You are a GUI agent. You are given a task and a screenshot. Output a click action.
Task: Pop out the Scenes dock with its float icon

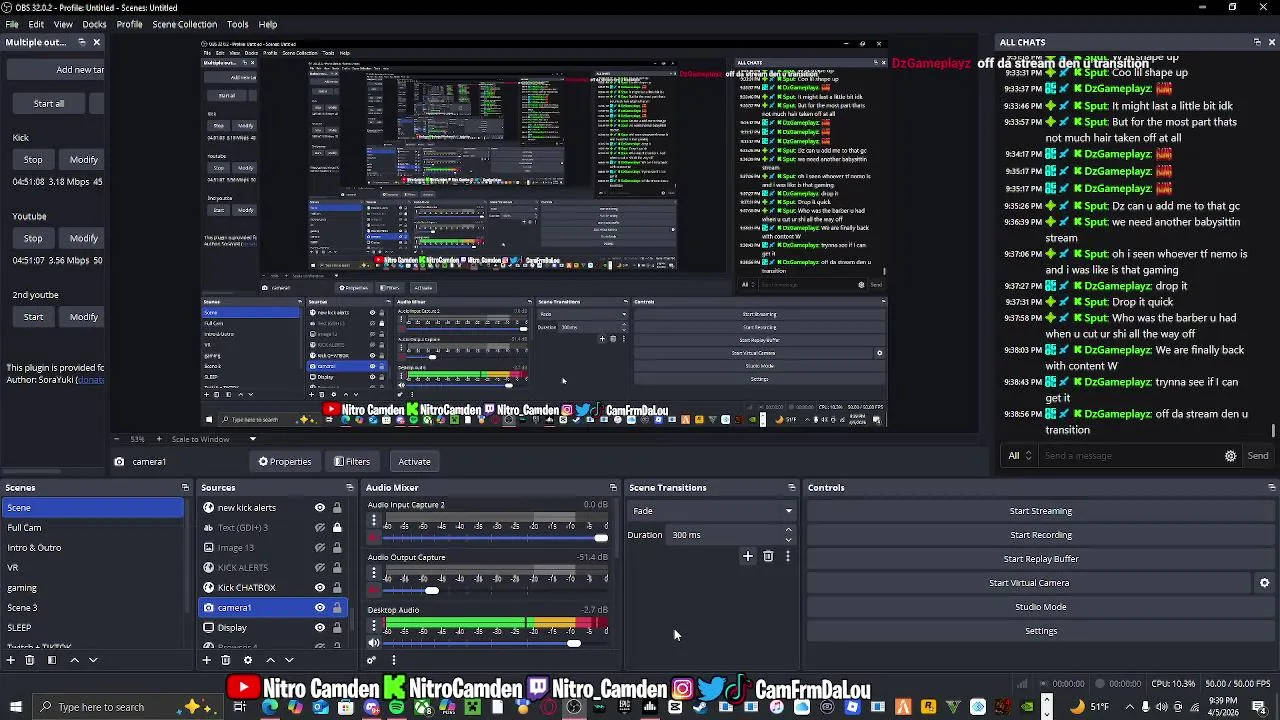coord(185,488)
